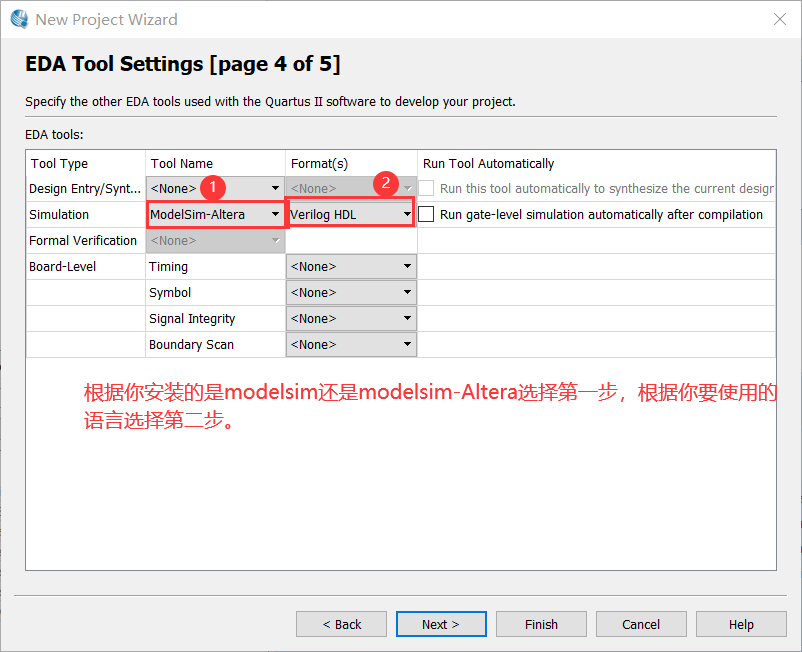Open the Simulation tool name dropdown
This screenshot has width=802, height=652.
215,214
